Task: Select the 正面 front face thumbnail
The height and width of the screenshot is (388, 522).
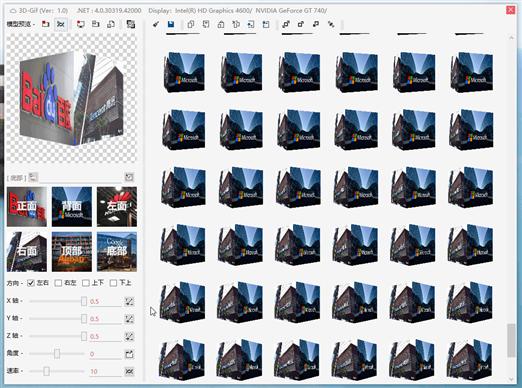Action: (27, 206)
